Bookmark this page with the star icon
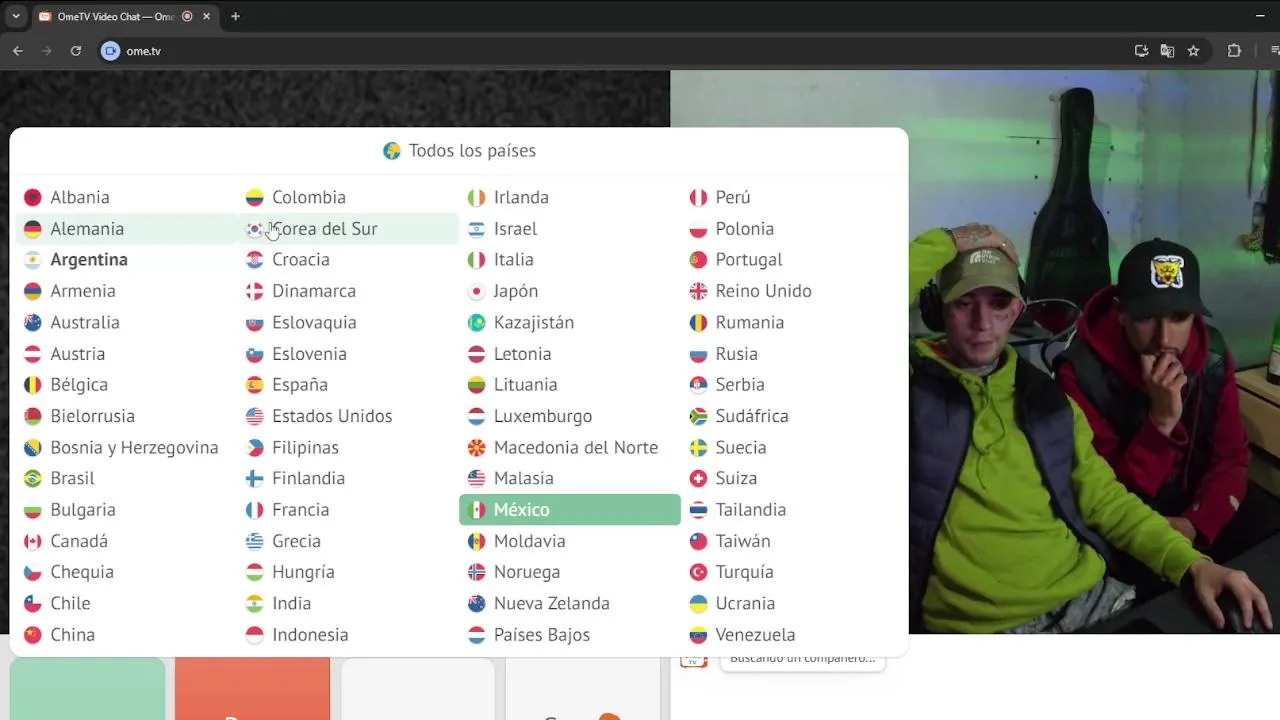This screenshot has width=1280, height=720. [x=1193, y=51]
